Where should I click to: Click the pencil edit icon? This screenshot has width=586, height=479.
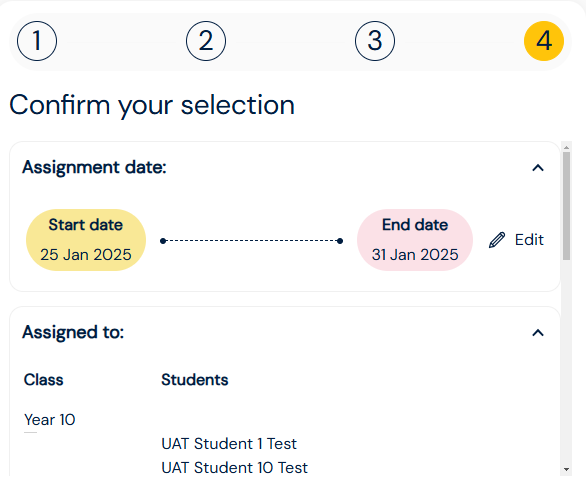pyautogui.click(x=497, y=240)
